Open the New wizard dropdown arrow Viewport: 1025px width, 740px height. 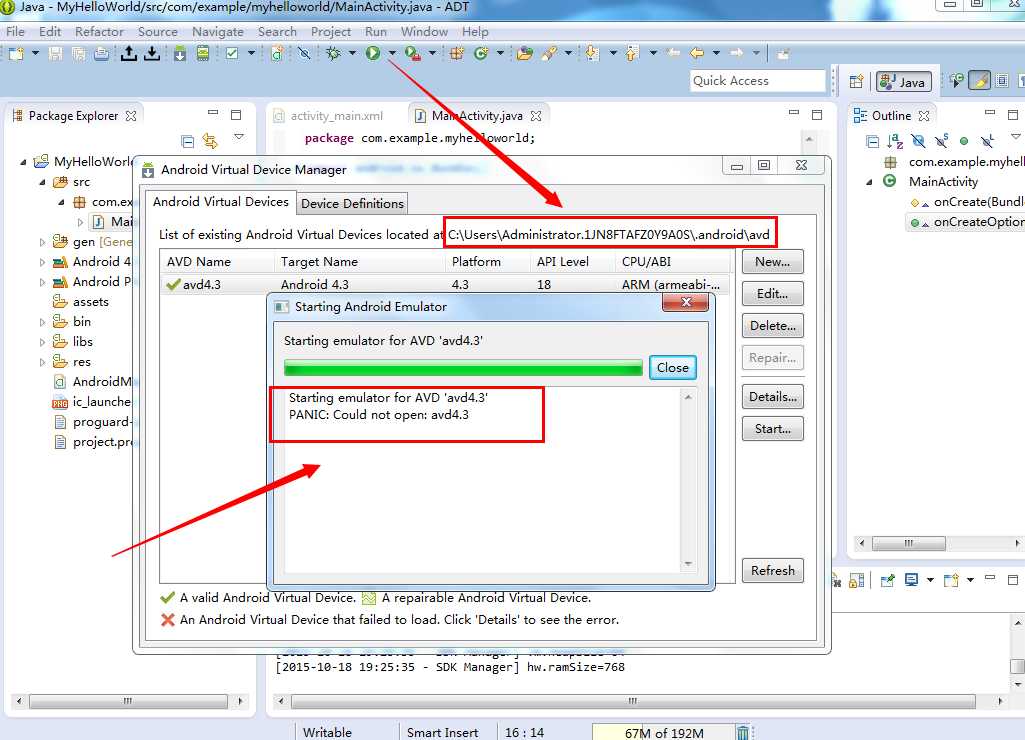click(35, 53)
